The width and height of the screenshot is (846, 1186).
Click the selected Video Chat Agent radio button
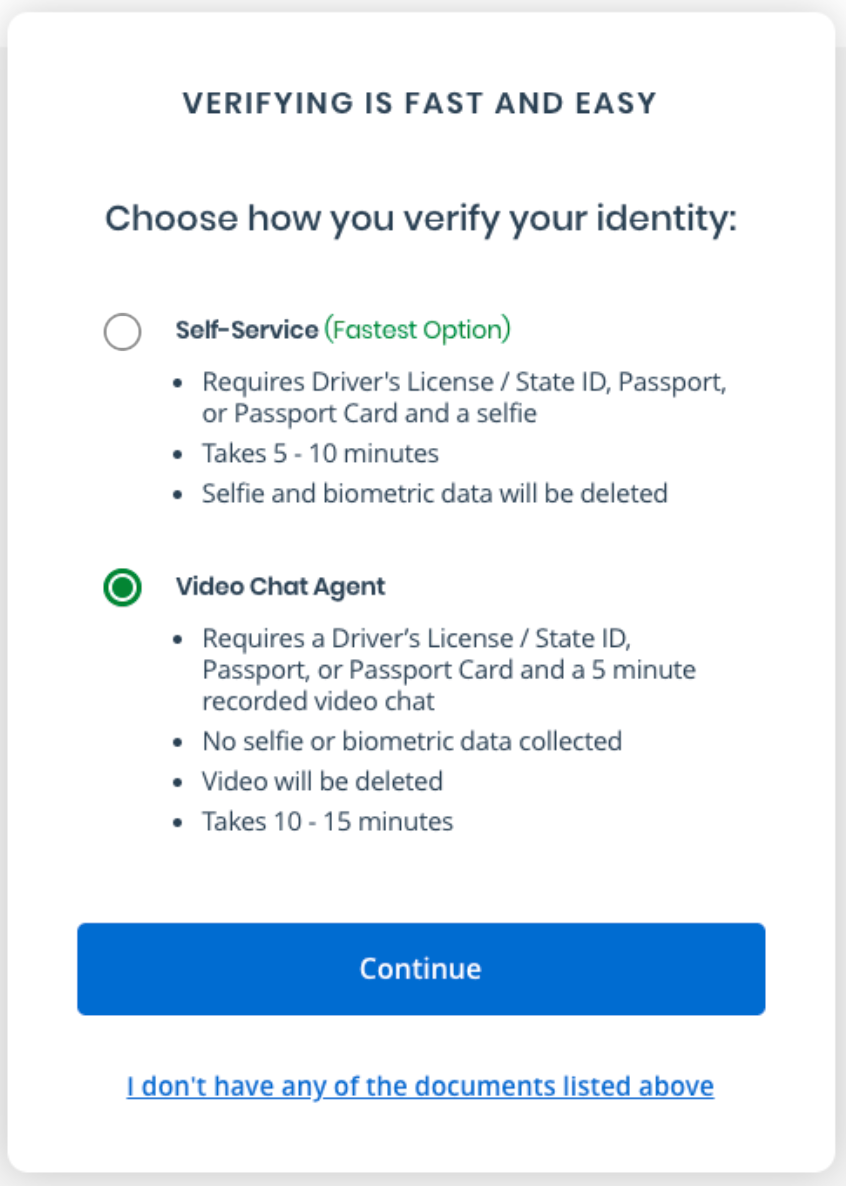(122, 588)
